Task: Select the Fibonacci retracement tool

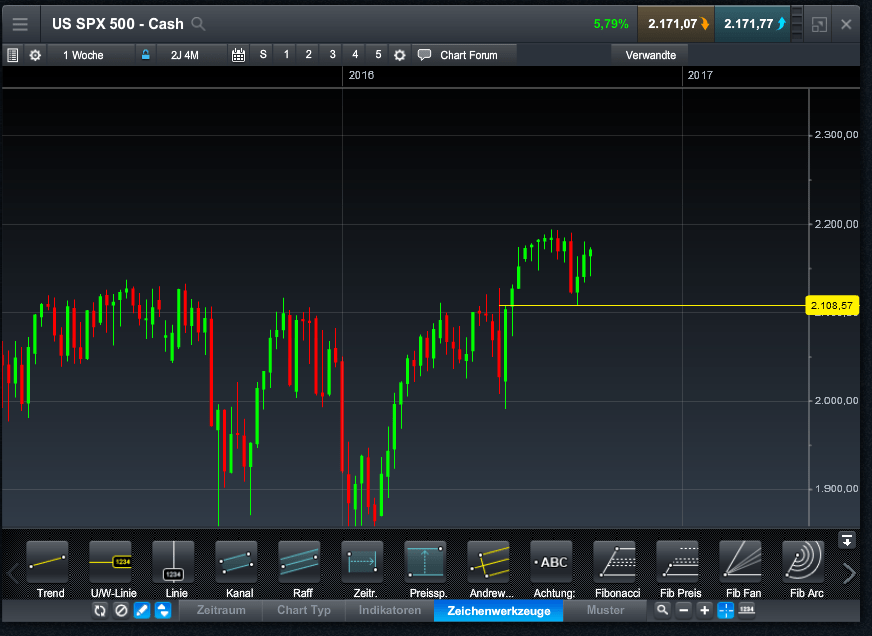Action: [x=615, y=569]
